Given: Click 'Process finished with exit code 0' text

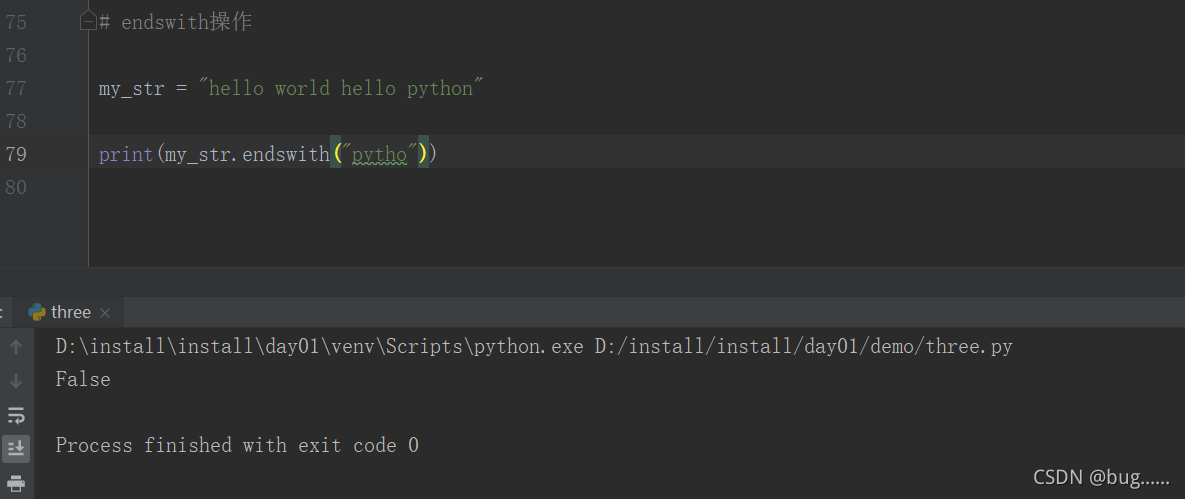Looking at the screenshot, I should point(237,445).
